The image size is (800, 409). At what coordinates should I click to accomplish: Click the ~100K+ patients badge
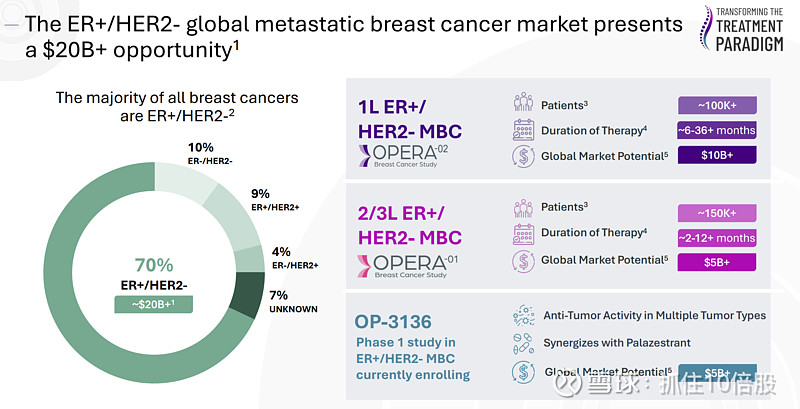point(716,105)
